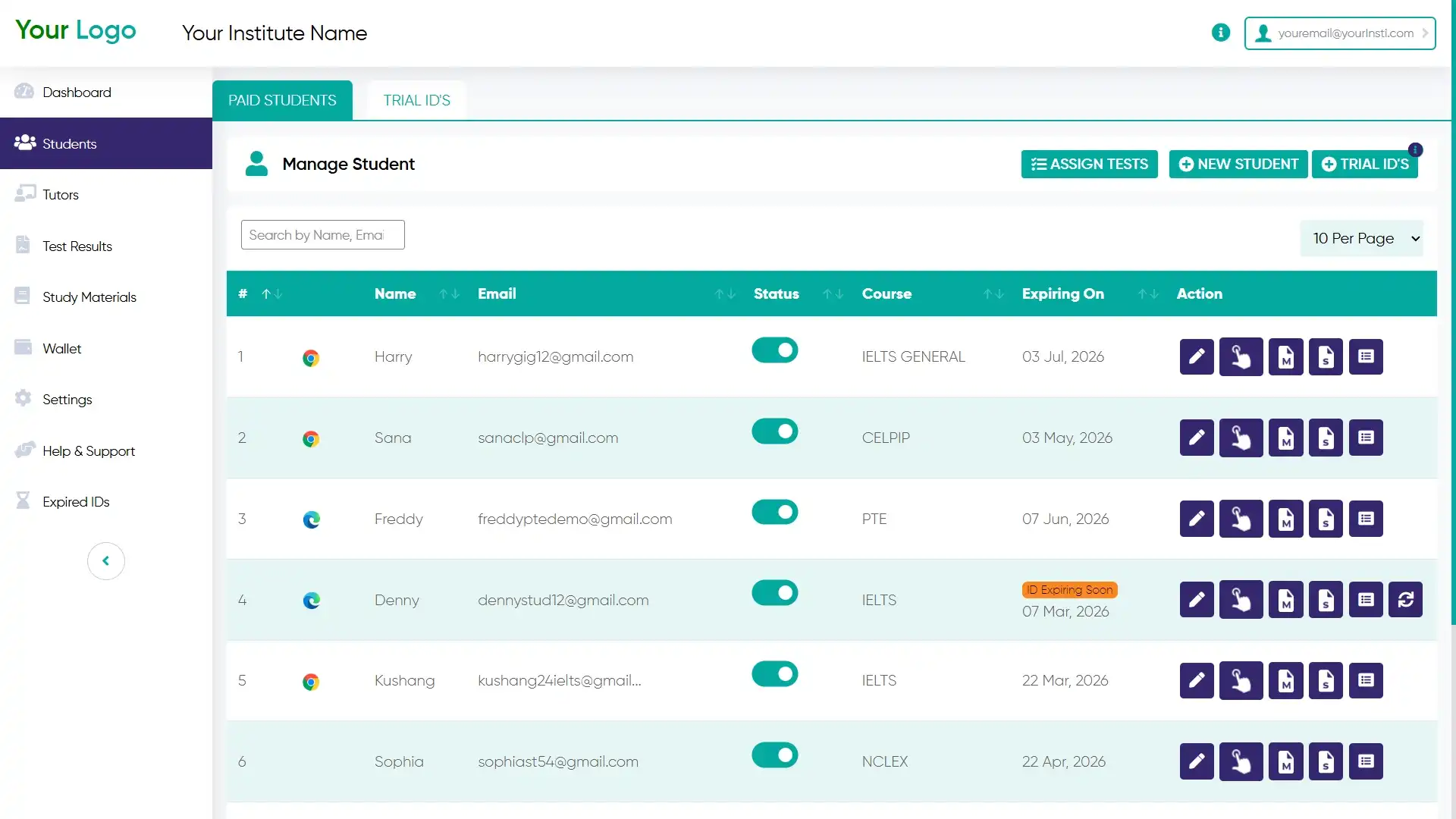Screen dimensions: 1456x819
Task: Click the ASSIGN TESTS button
Action: pyautogui.click(x=1089, y=164)
